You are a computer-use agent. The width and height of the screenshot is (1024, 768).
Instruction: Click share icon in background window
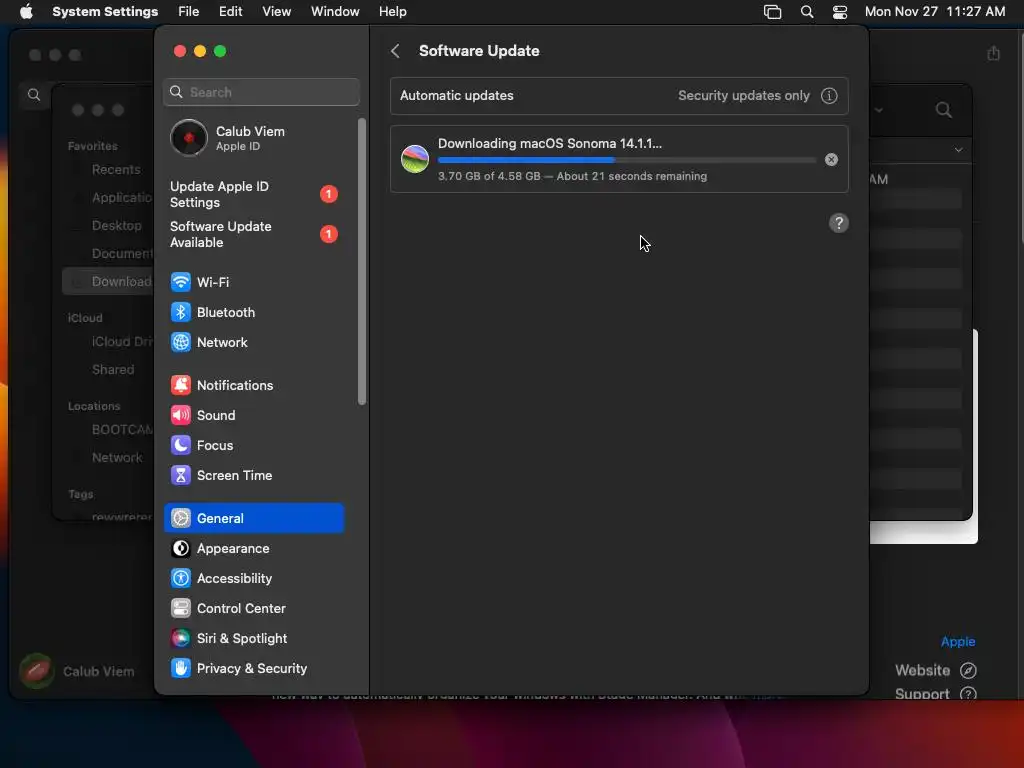click(x=993, y=53)
